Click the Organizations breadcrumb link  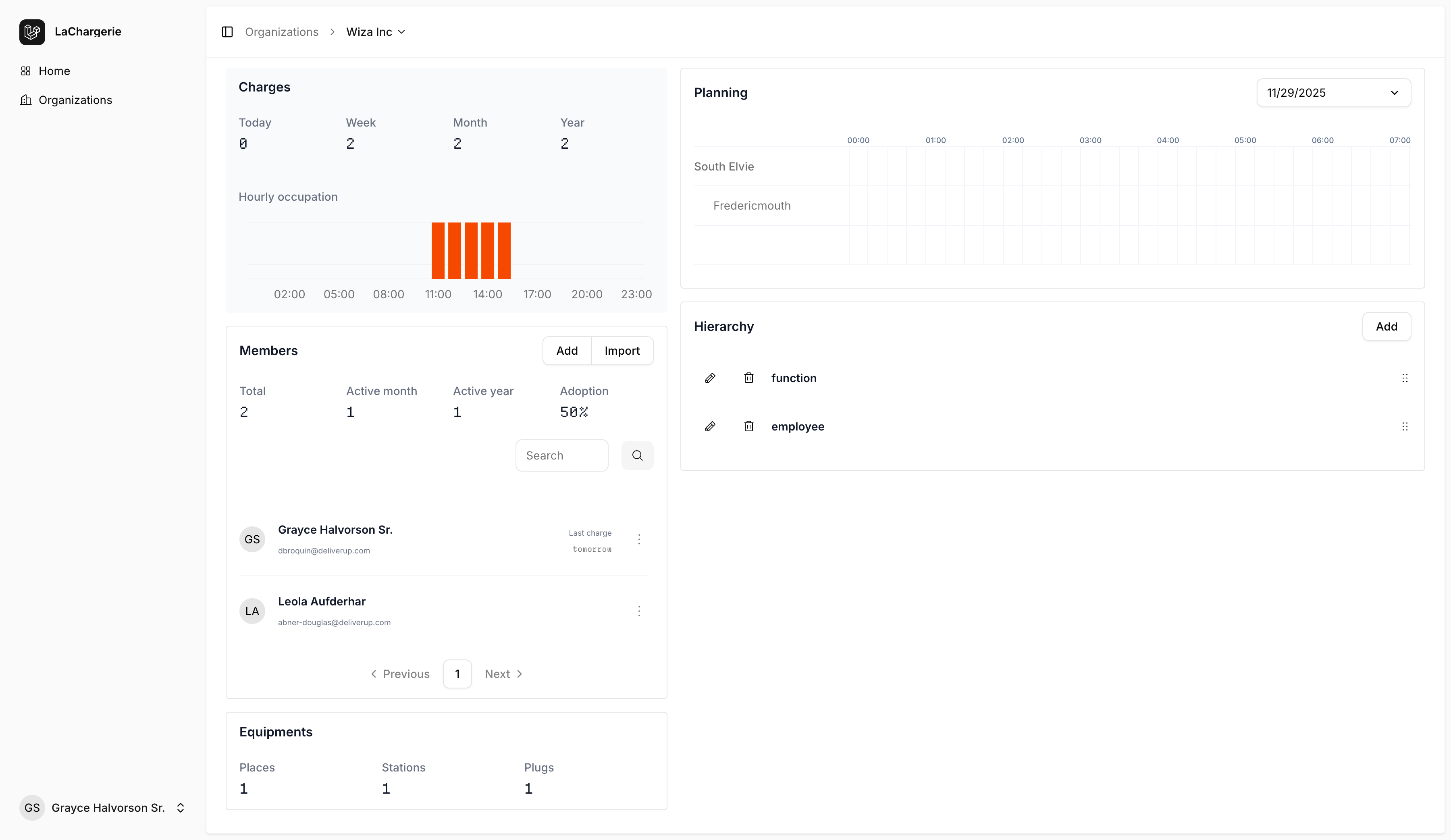pyautogui.click(x=282, y=32)
